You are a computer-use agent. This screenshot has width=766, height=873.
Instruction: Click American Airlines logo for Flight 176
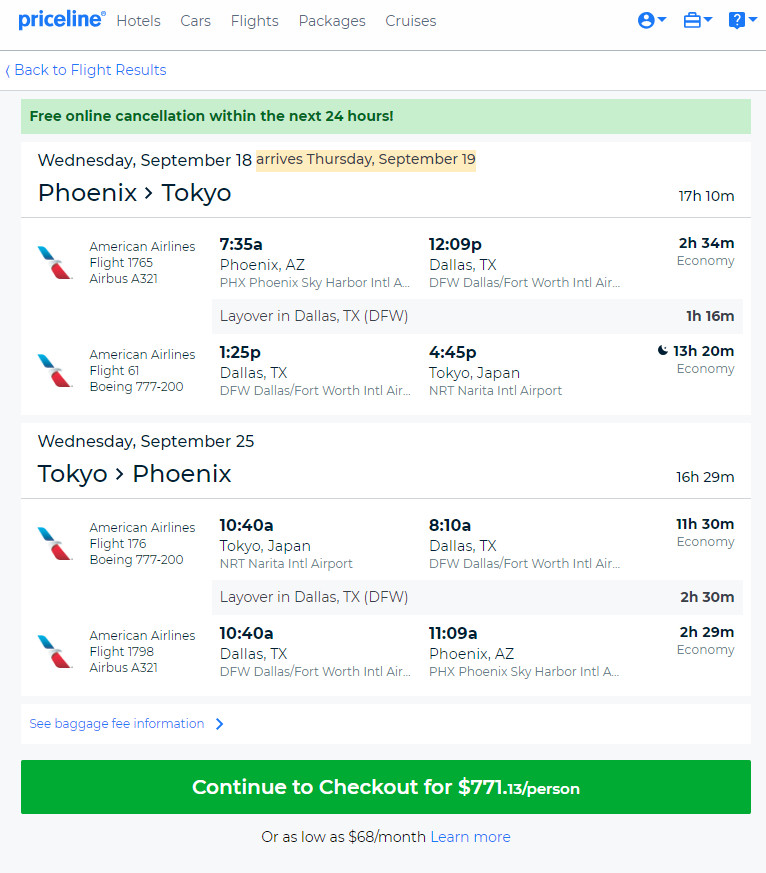pos(55,543)
